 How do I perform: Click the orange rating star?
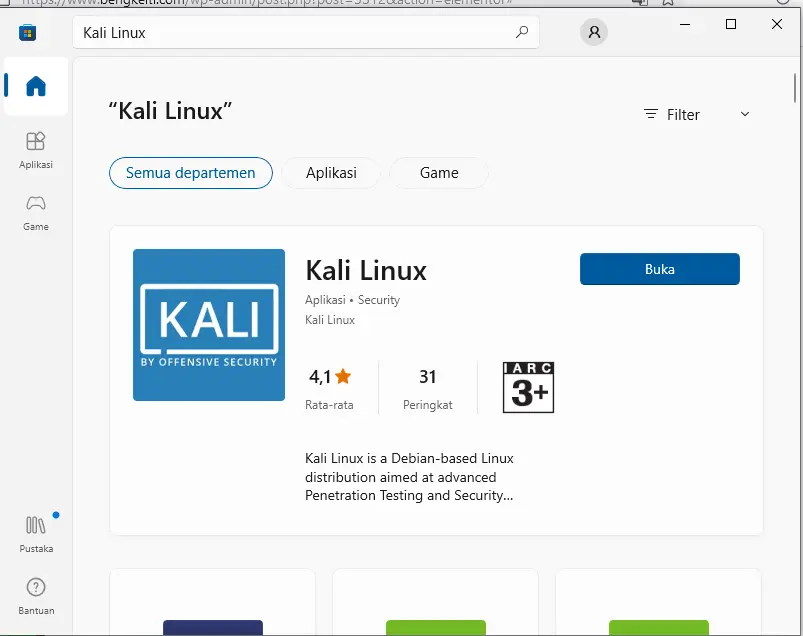click(x=343, y=376)
